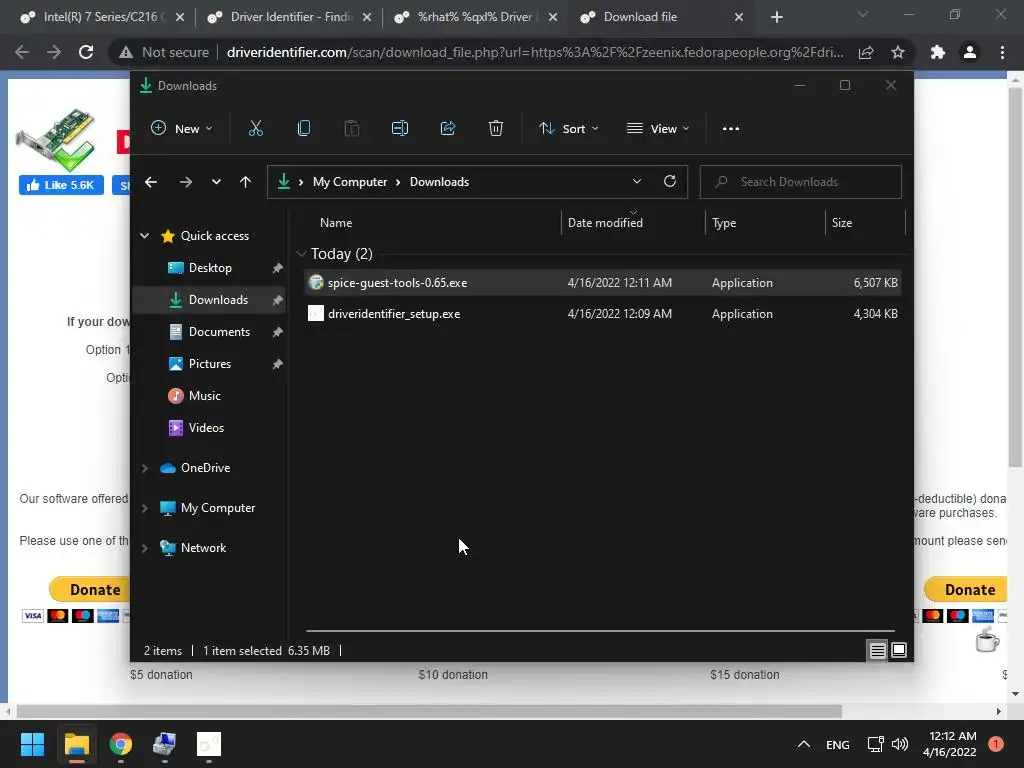Open Chrome profile avatar icon
The width and height of the screenshot is (1024, 768).
(970, 52)
